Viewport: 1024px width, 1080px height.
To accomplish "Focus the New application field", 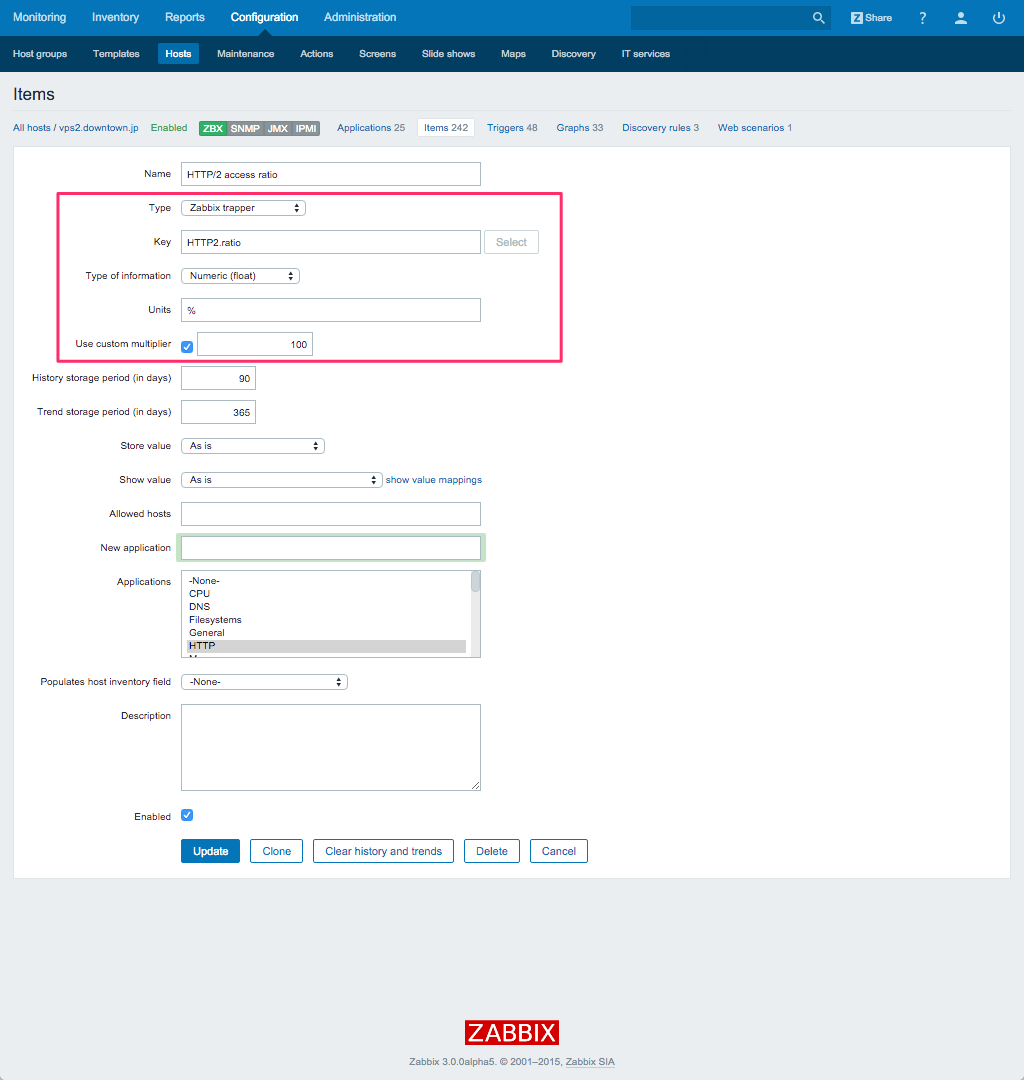I will coord(331,548).
